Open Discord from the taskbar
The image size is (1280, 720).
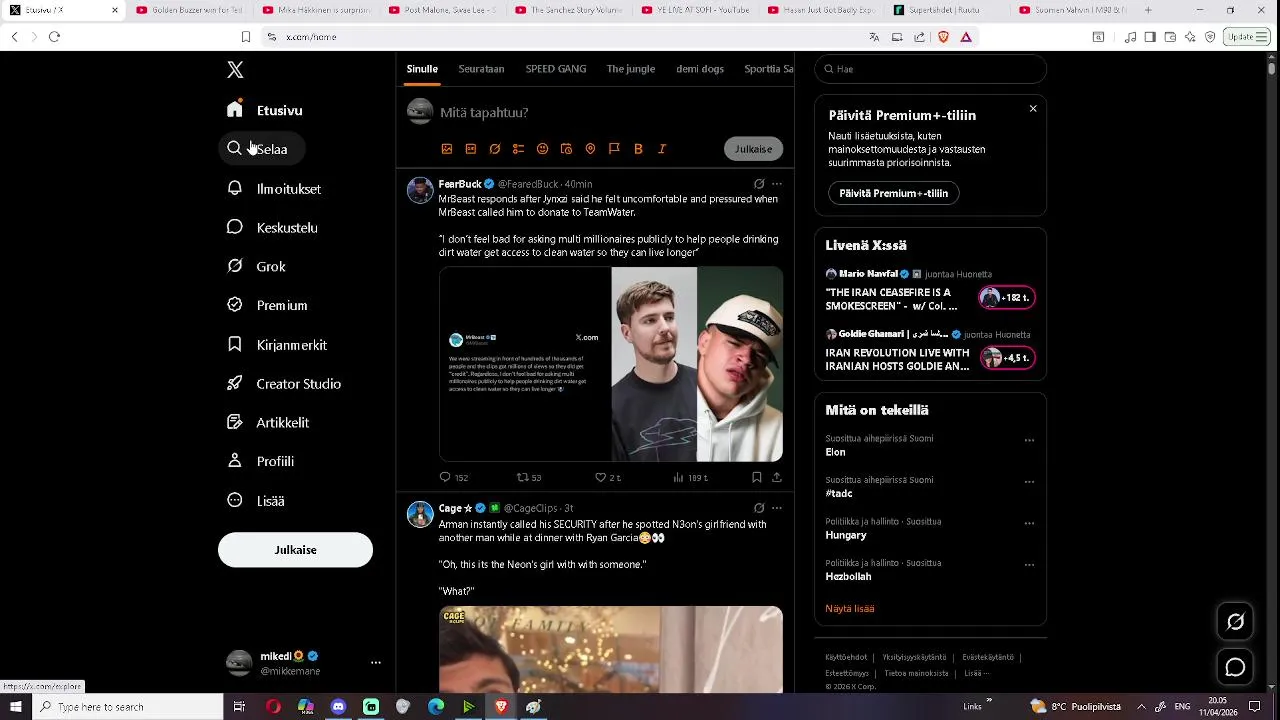coord(338,707)
